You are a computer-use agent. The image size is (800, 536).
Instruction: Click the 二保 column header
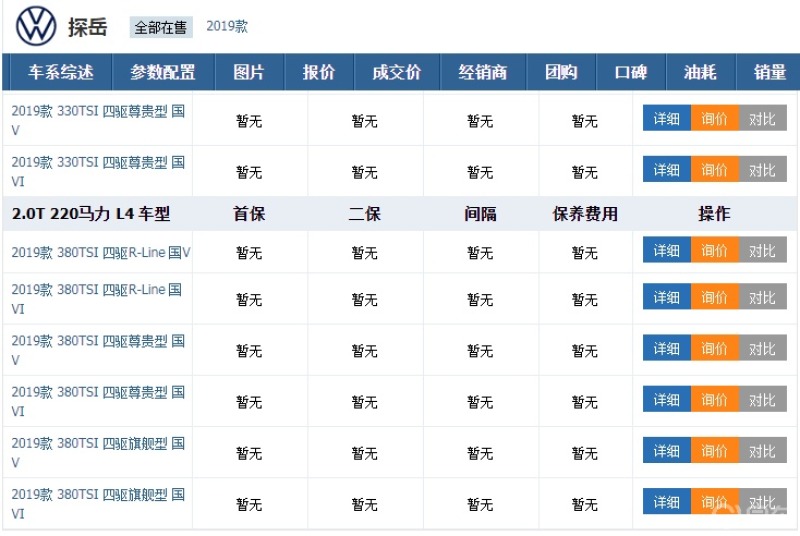click(x=364, y=213)
